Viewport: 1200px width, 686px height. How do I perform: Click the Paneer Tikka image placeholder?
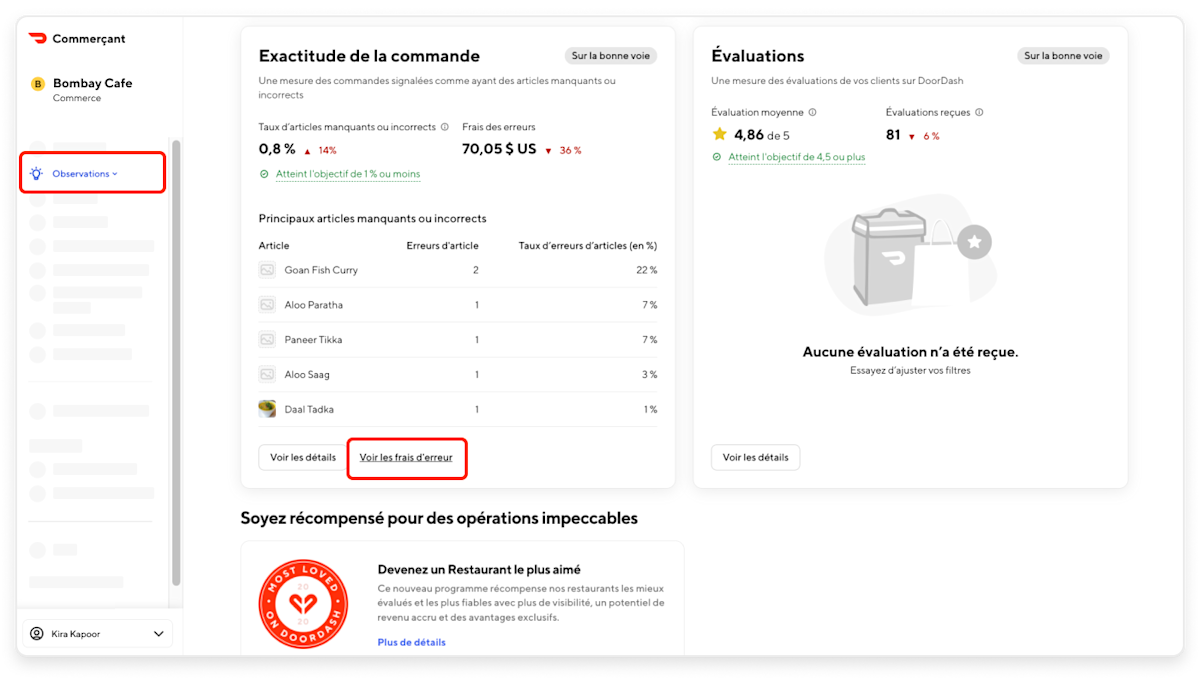[267, 340]
